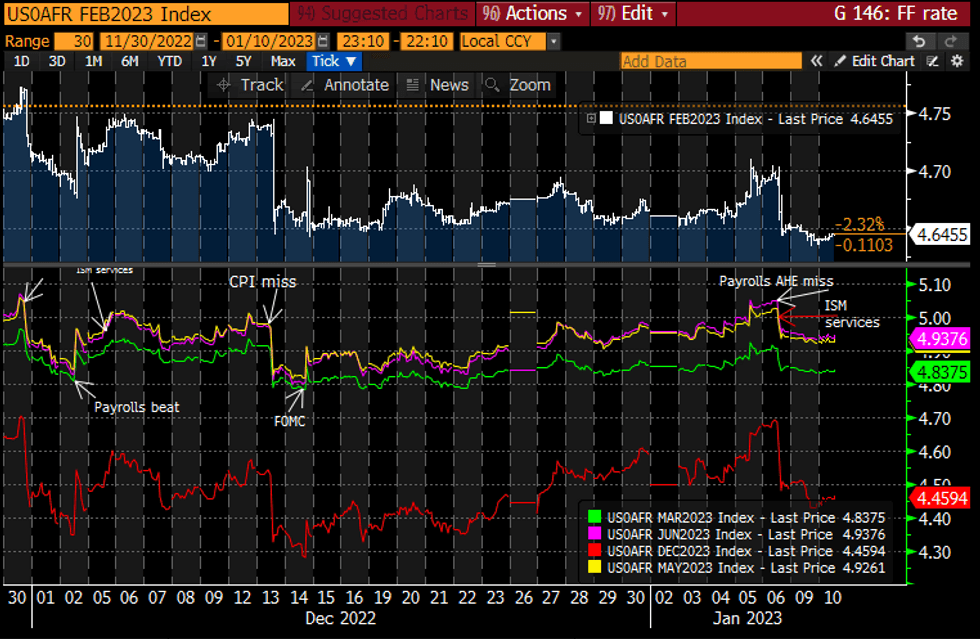Image resolution: width=980 pixels, height=639 pixels.
Task: Switch to the 1M range tab
Action: pyautogui.click(x=93, y=61)
